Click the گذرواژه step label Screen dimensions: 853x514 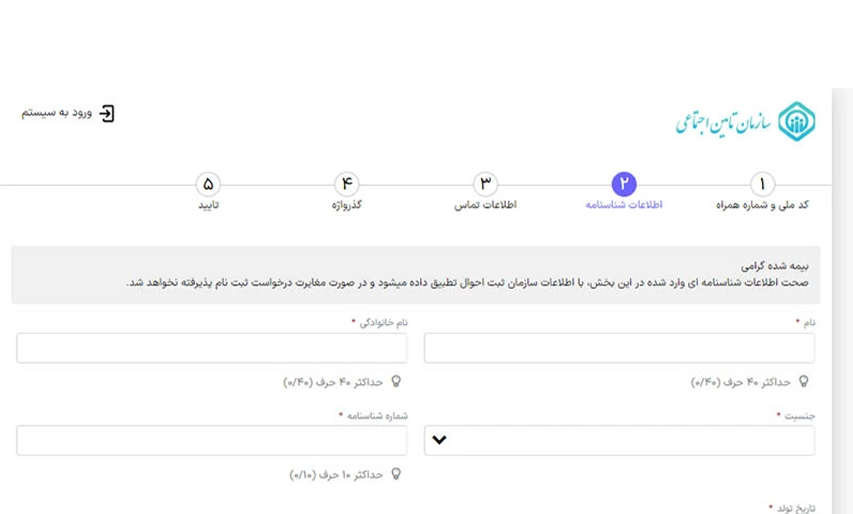(347, 205)
